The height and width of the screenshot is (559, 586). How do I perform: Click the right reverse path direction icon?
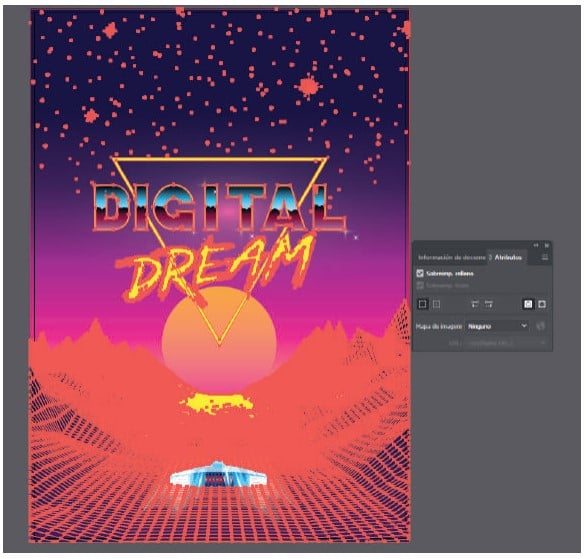[488, 305]
